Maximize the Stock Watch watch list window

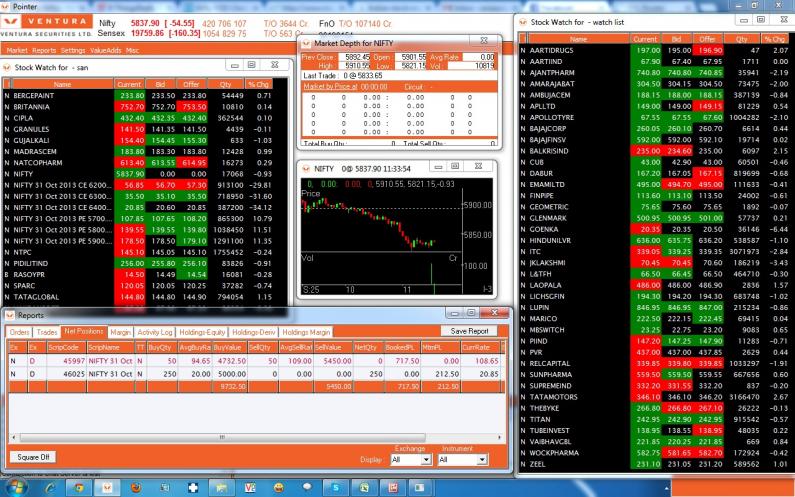pyautogui.click(x=761, y=20)
